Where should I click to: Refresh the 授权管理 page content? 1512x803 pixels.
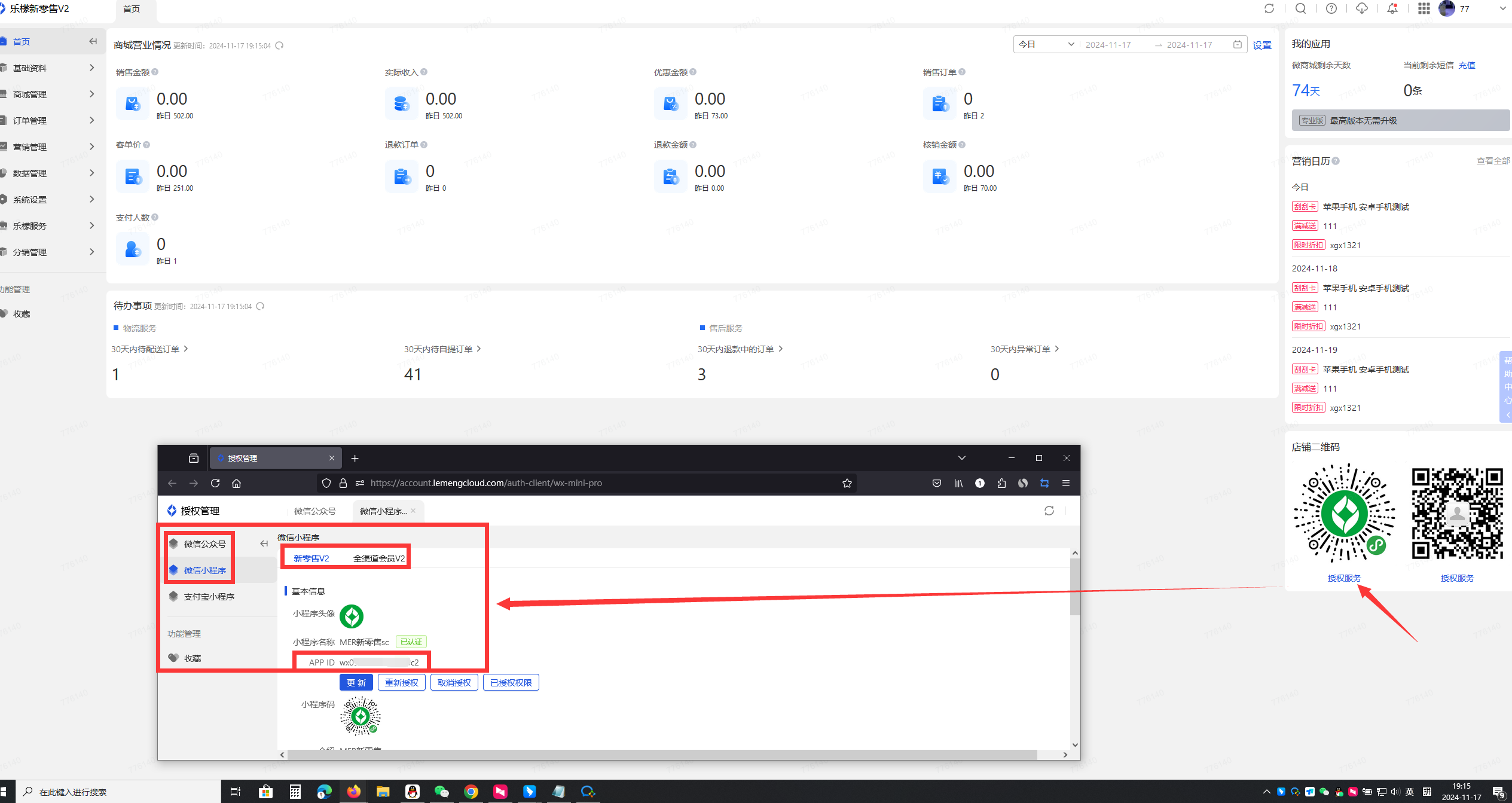(1049, 511)
